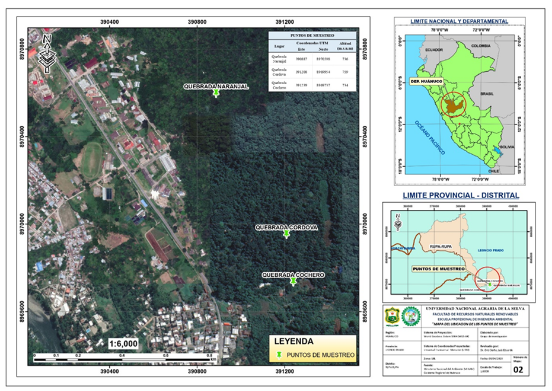Click the red circle on provincial map
Screen dimensions: 552x391
click(x=487, y=279)
